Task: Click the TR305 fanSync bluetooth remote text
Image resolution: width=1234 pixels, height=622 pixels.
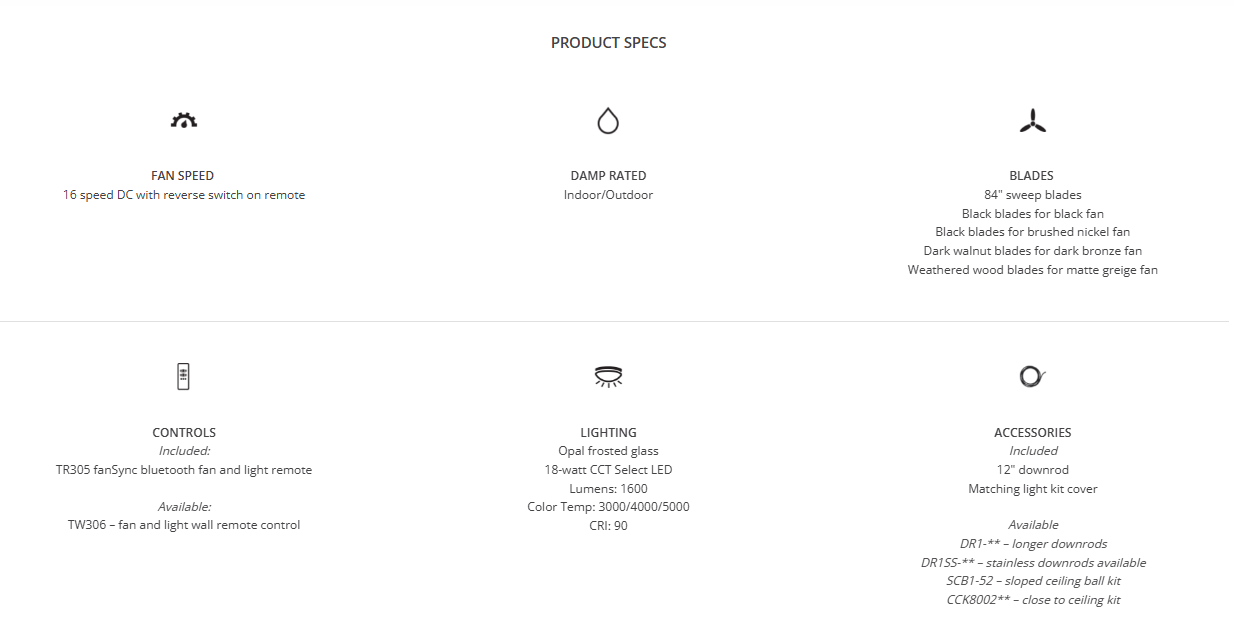Action: click(184, 470)
